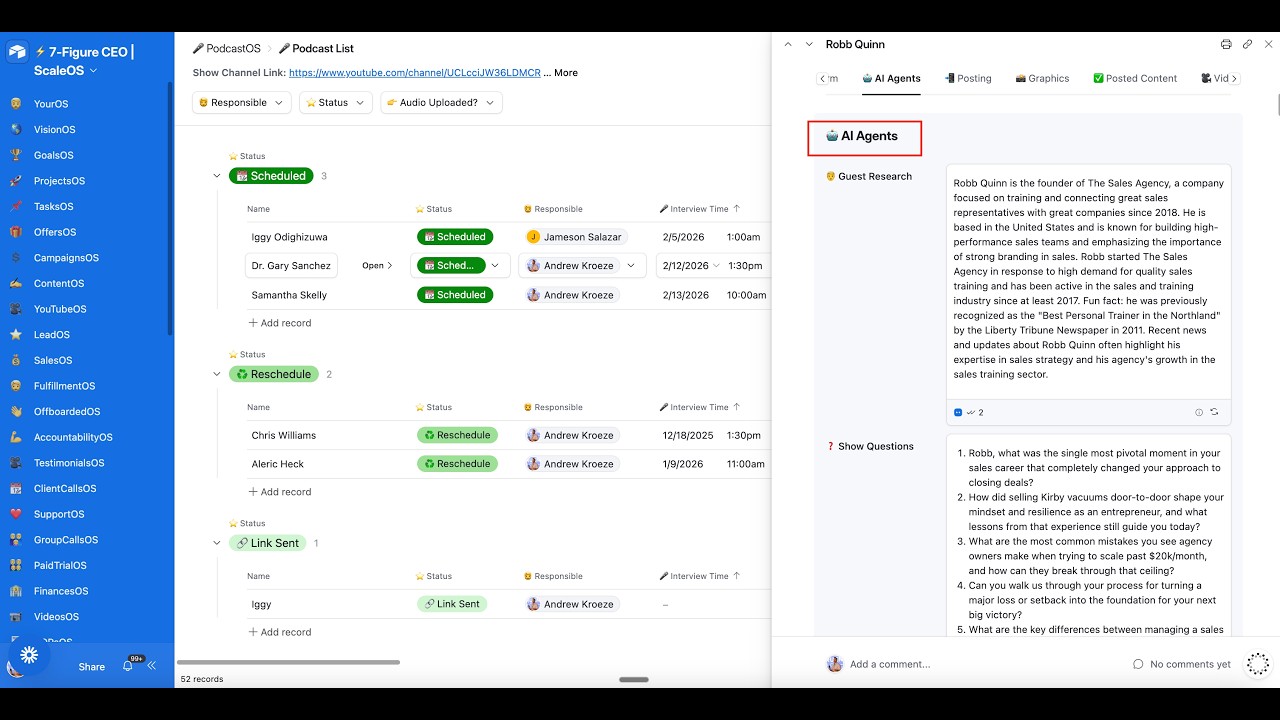
Task: Click Chris Williams Reschedule status badge
Action: tap(457, 436)
